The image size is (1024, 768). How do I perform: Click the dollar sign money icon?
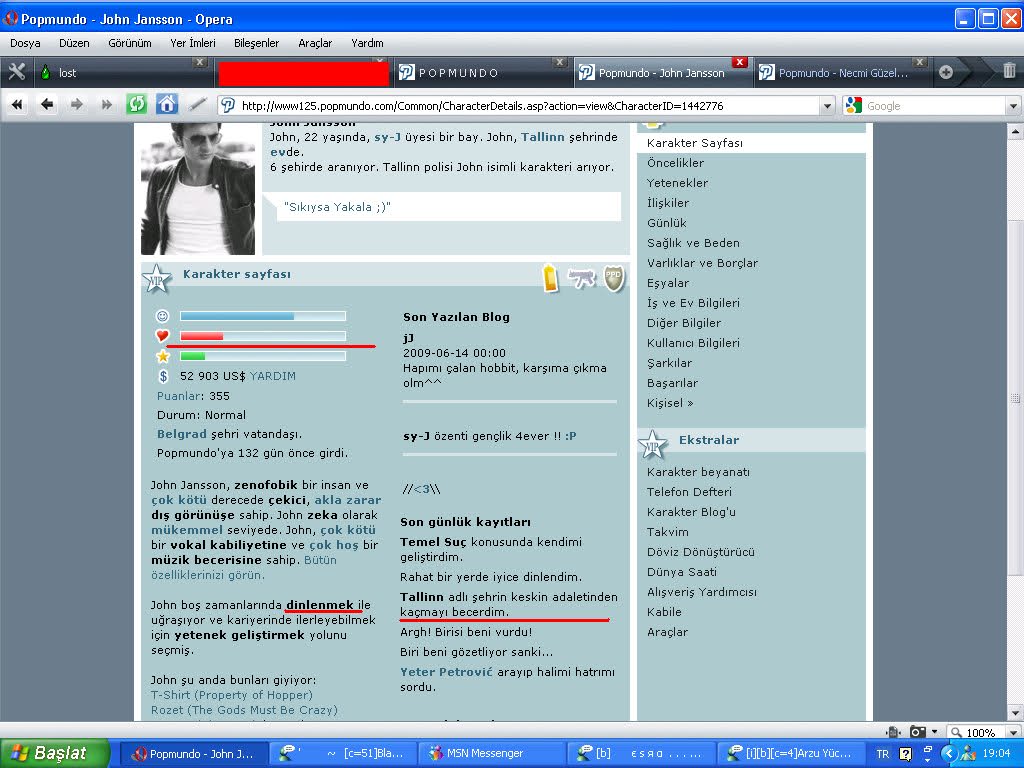[x=163, y=376]
